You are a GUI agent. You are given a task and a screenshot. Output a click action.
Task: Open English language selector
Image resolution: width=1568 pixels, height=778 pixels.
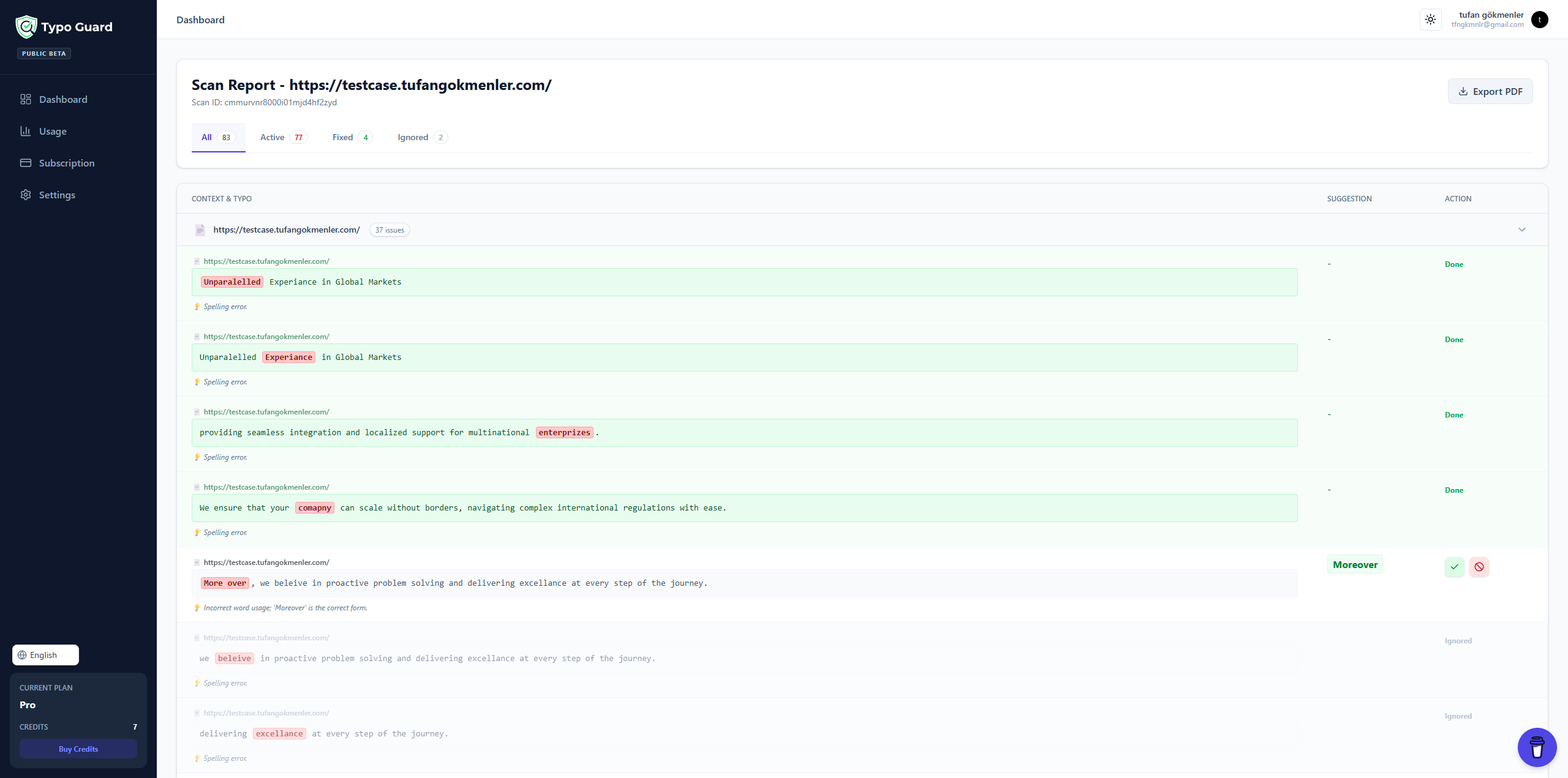(45, 655)
